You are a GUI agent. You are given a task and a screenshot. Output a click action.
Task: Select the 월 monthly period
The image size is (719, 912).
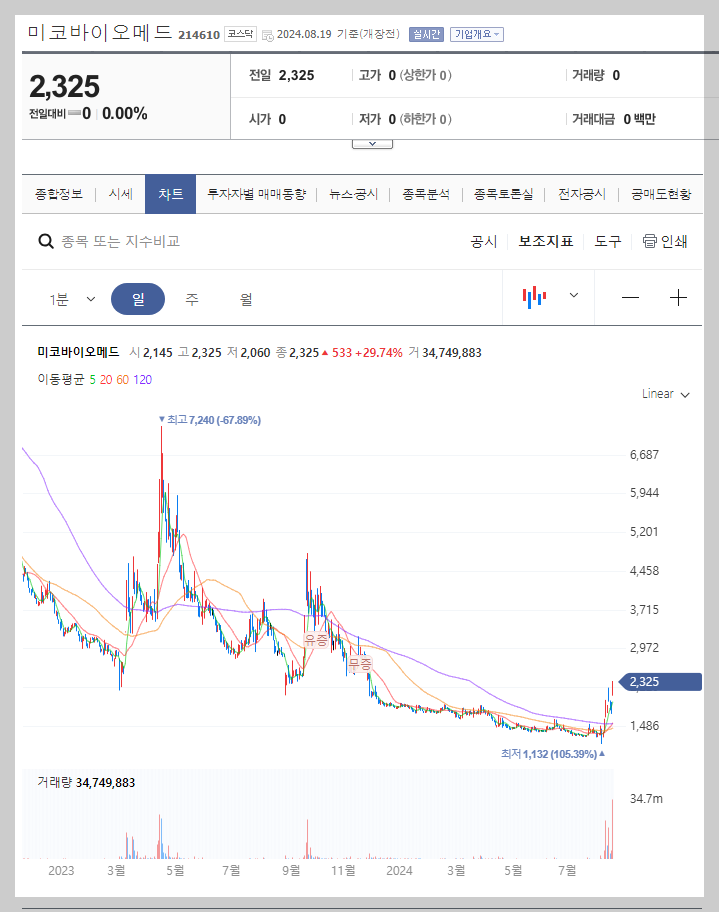[x=246, y=299]
